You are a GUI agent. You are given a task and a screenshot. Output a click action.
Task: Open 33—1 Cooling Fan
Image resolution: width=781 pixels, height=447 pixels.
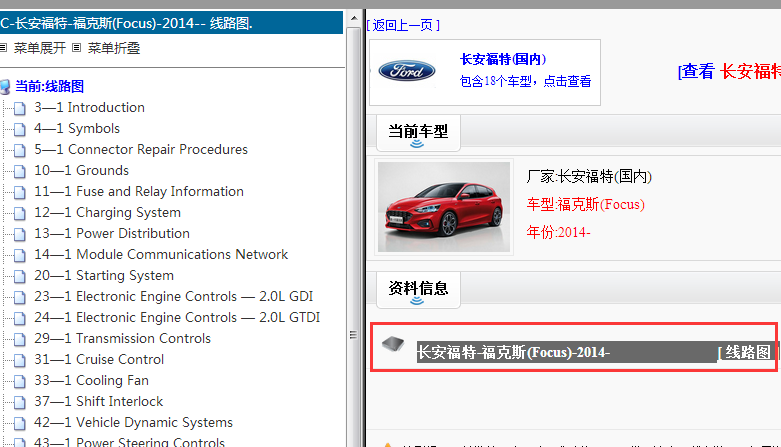click(91, 380)
